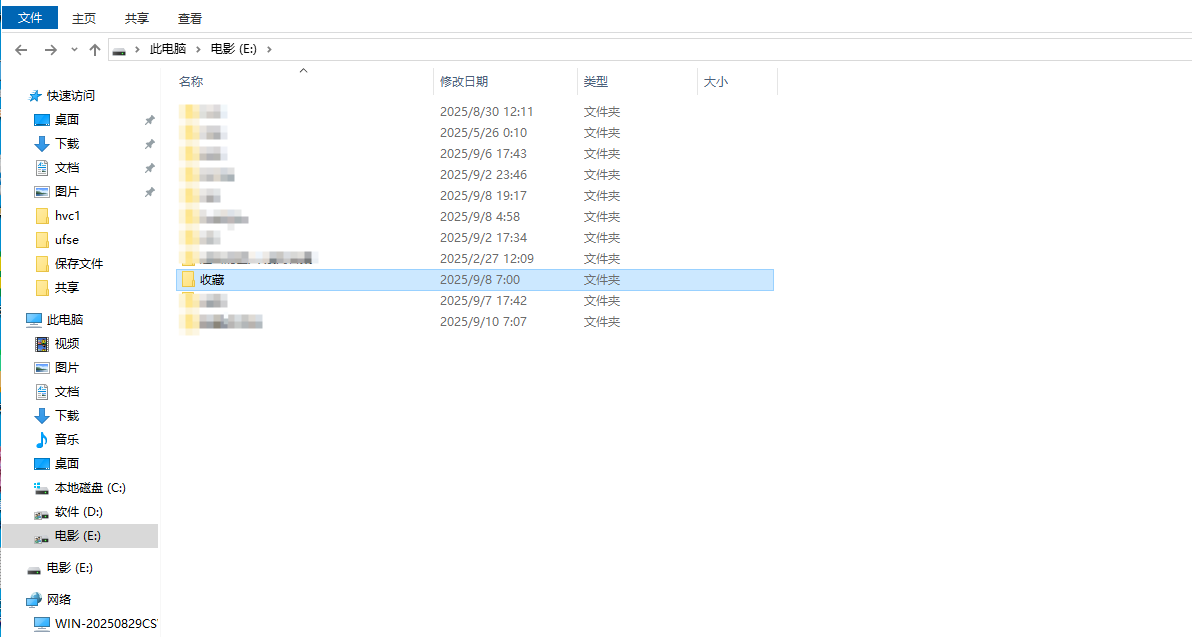Go up one folder level with the up arrow
Viewport: 1192px width, 637px height.
[94, 49]
